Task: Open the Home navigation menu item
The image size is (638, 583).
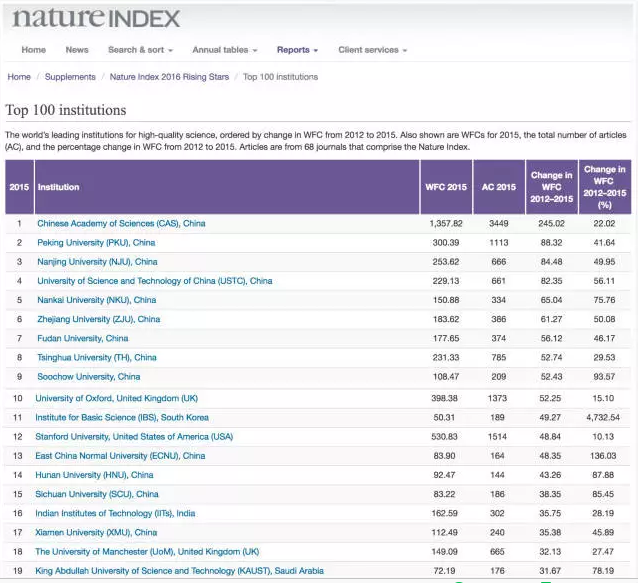Action: [34, 50]
